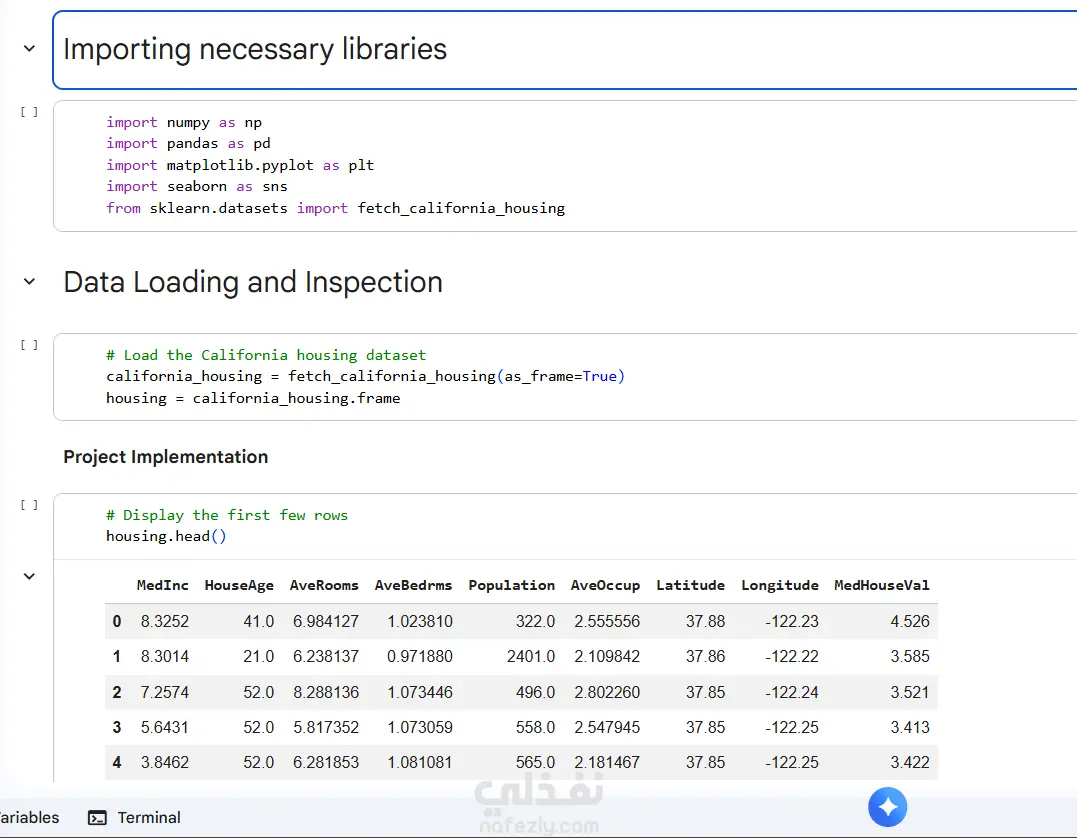Click the MedInc column header
Image resolution: width=1077 pixels, height=838 pixels.
point(162,585)
